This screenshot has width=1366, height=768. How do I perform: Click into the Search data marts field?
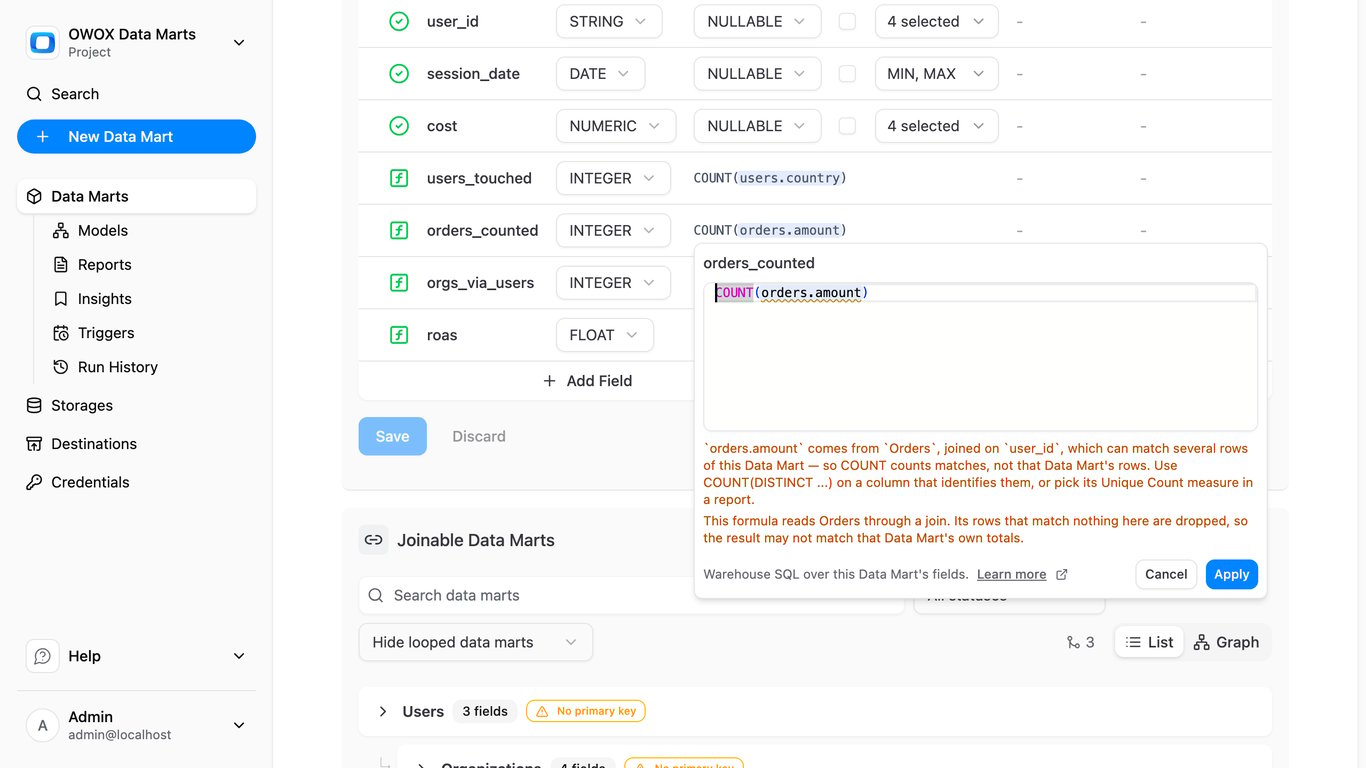(630, 595)
